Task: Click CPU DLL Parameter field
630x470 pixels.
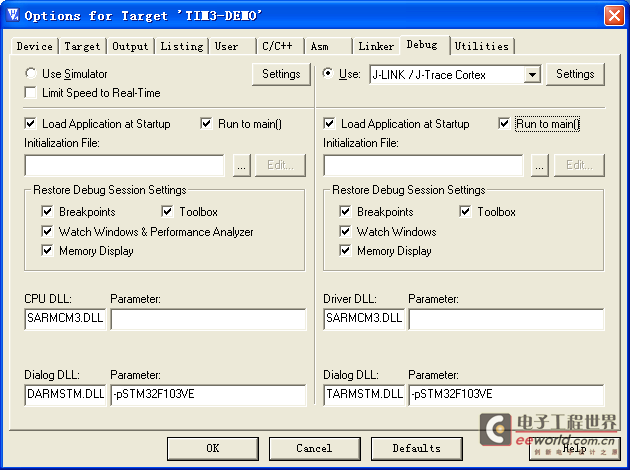Action: click(x=208, y=319)
